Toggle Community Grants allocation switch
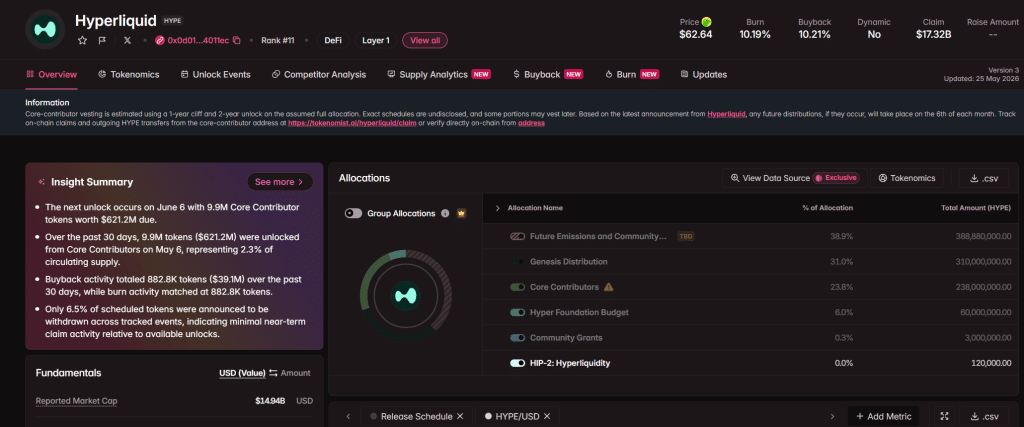The height and width of the screenshot is (427, 1024). point(517,338)
